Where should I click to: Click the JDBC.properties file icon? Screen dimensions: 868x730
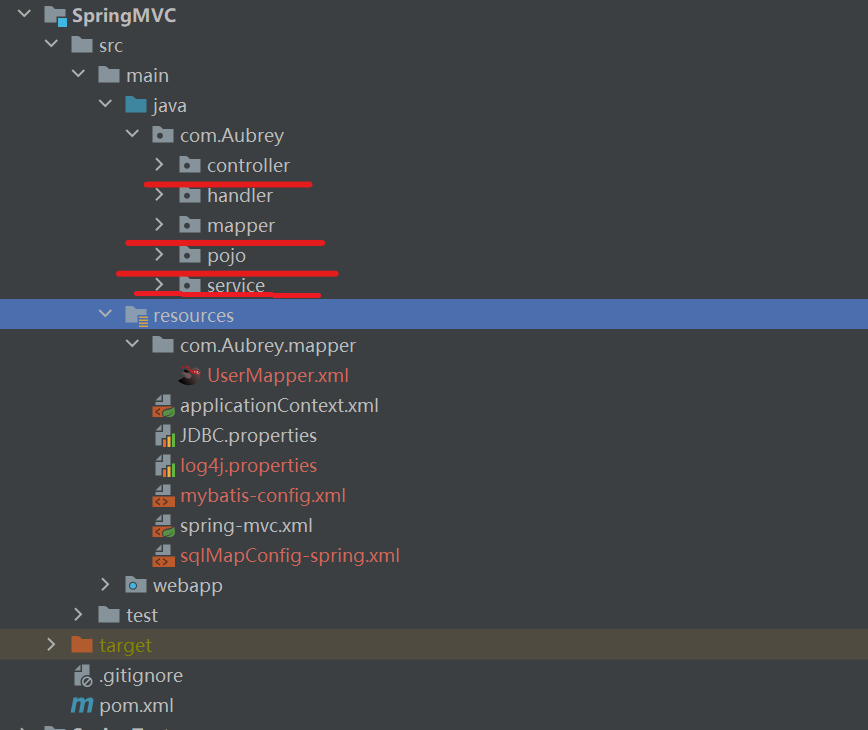tap(164, 436)
